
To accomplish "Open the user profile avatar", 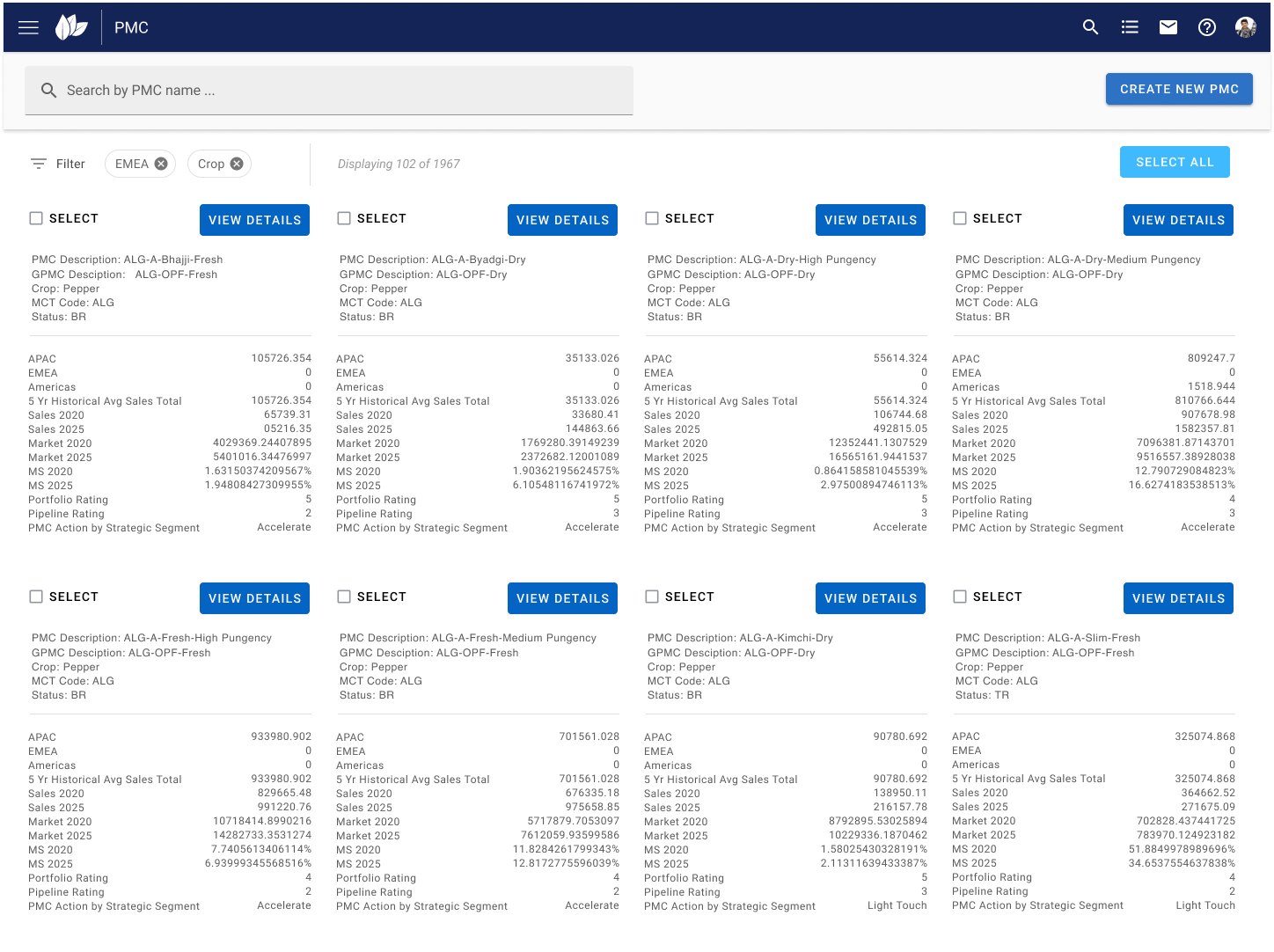I will [1245, 27].
